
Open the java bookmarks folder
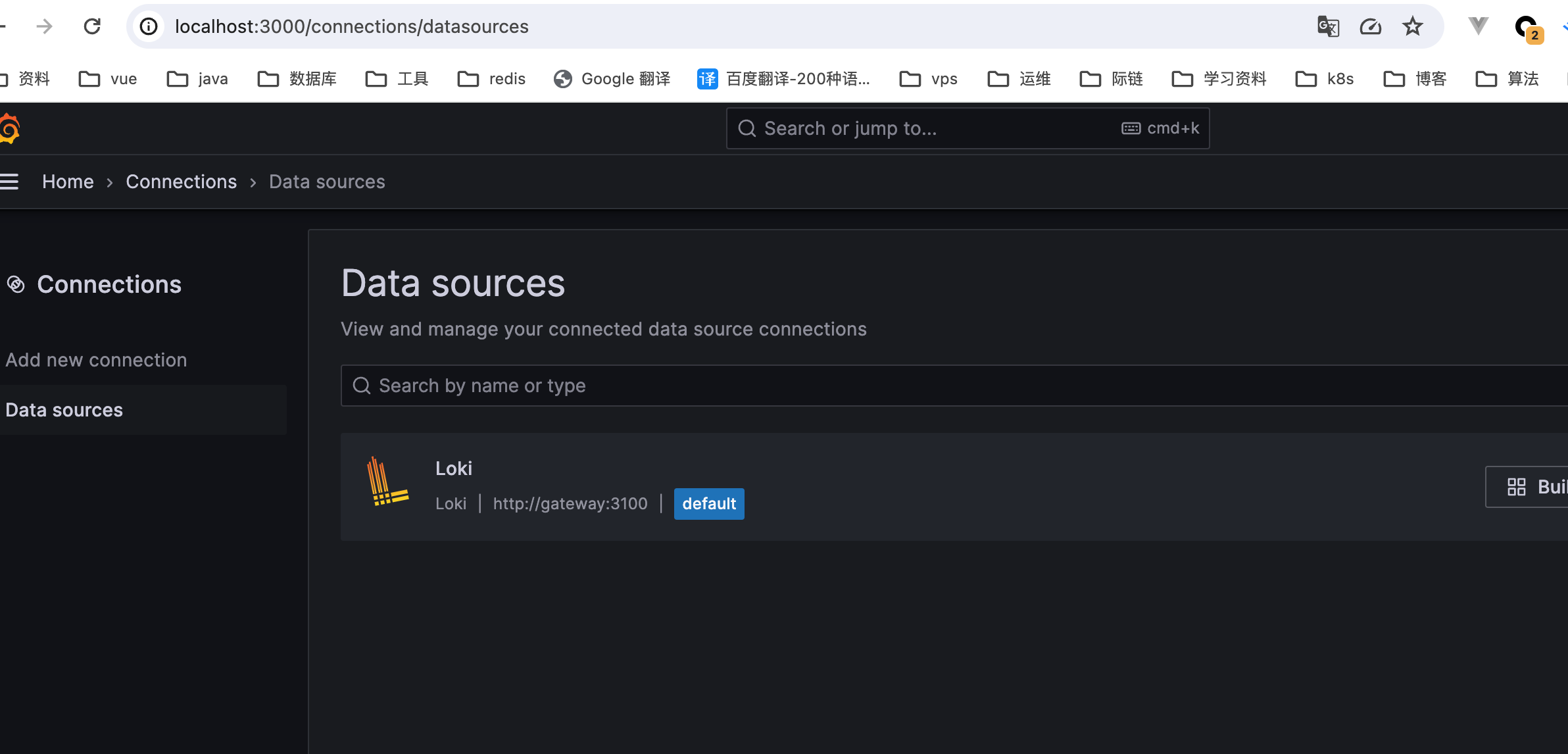(x=197, y=79)
